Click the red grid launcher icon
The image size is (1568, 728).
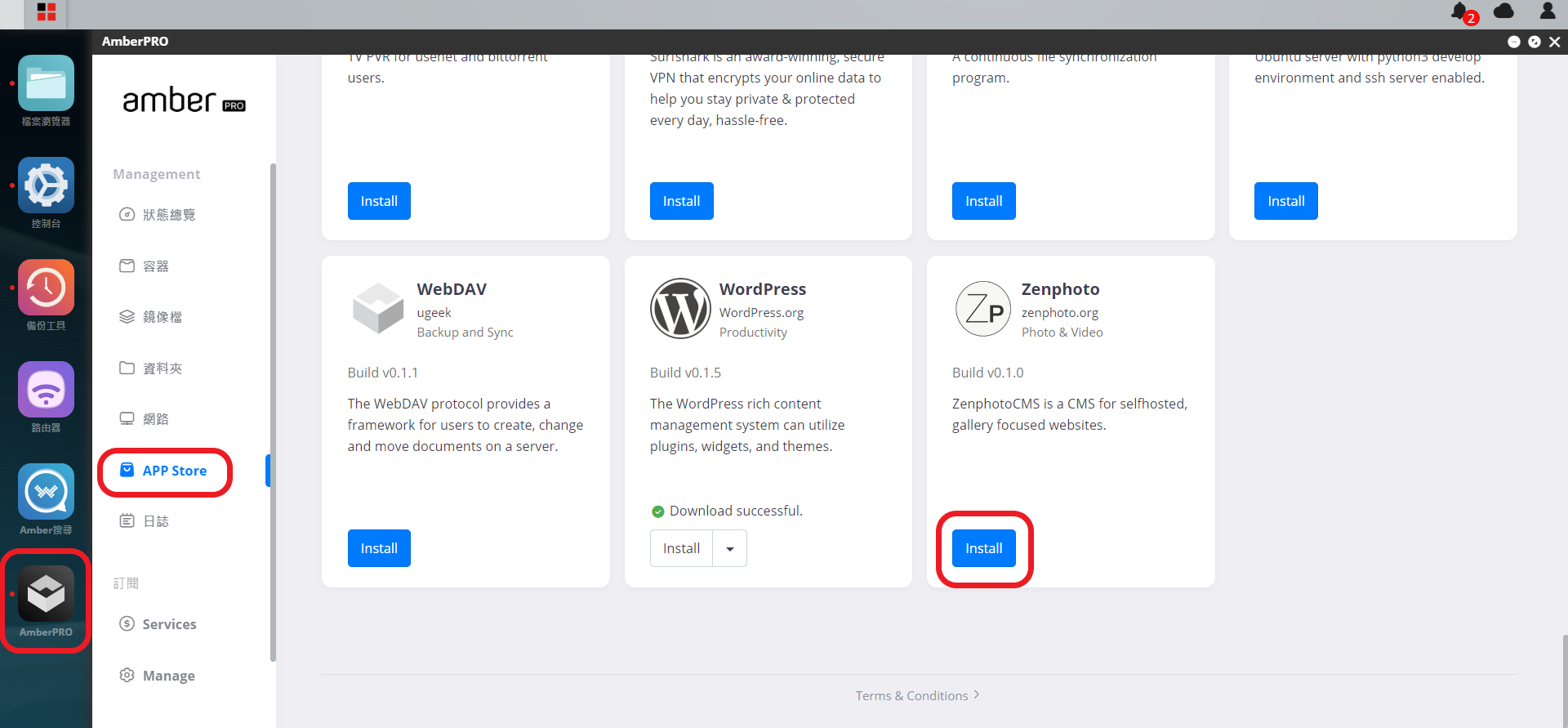47,12
